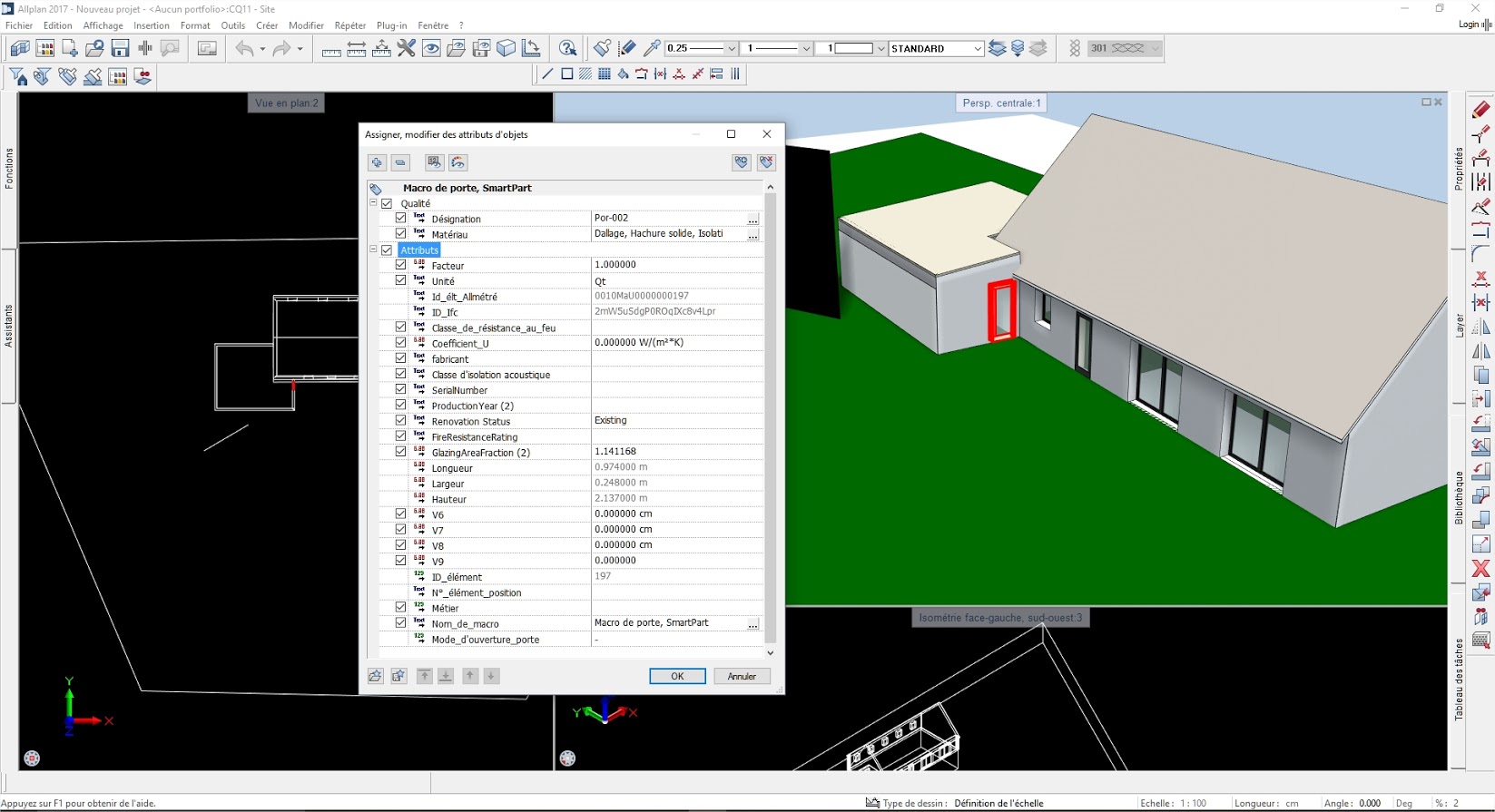Viewport: 1495px width, 812px height.
Task: Click the minus icon in attributes dialog
Action: [x=400, y=162]
